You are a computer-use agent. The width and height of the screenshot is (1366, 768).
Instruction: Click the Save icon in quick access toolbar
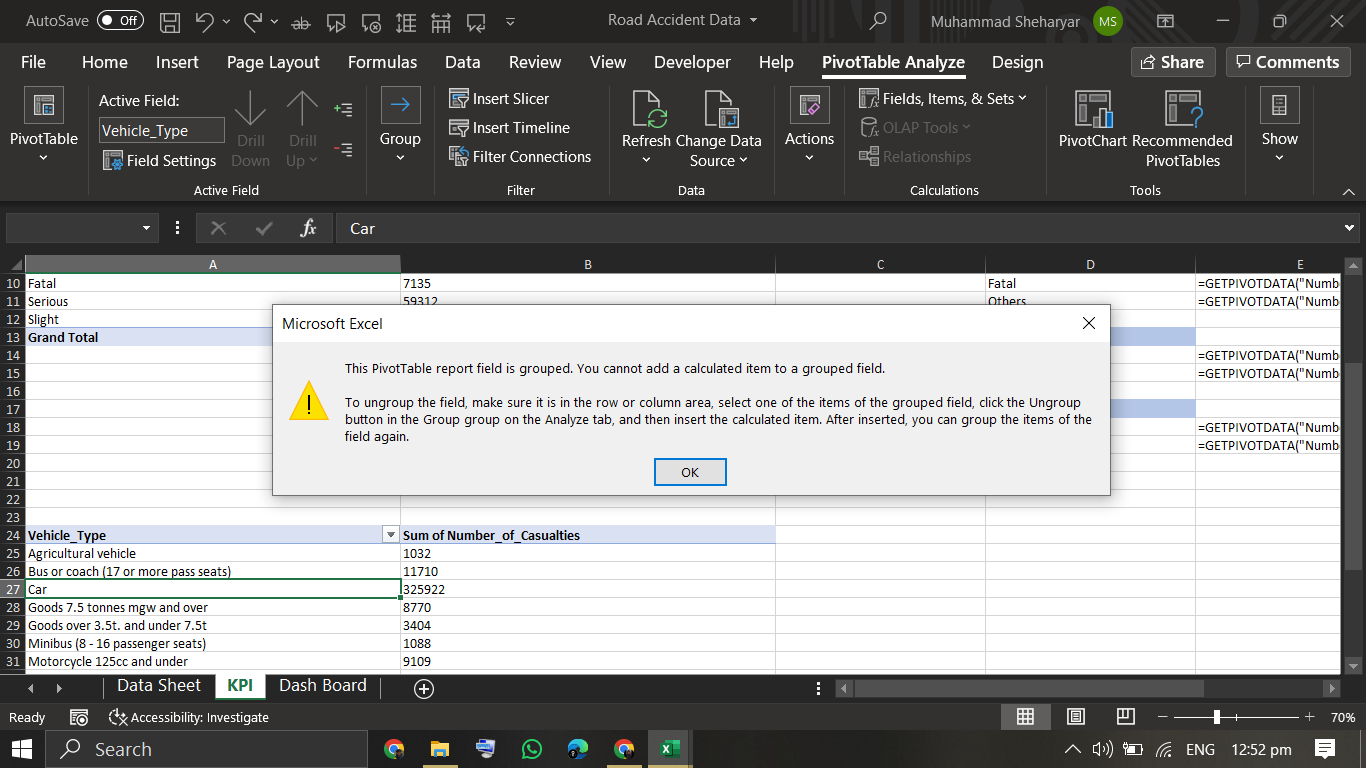click(x=170, y=20)
